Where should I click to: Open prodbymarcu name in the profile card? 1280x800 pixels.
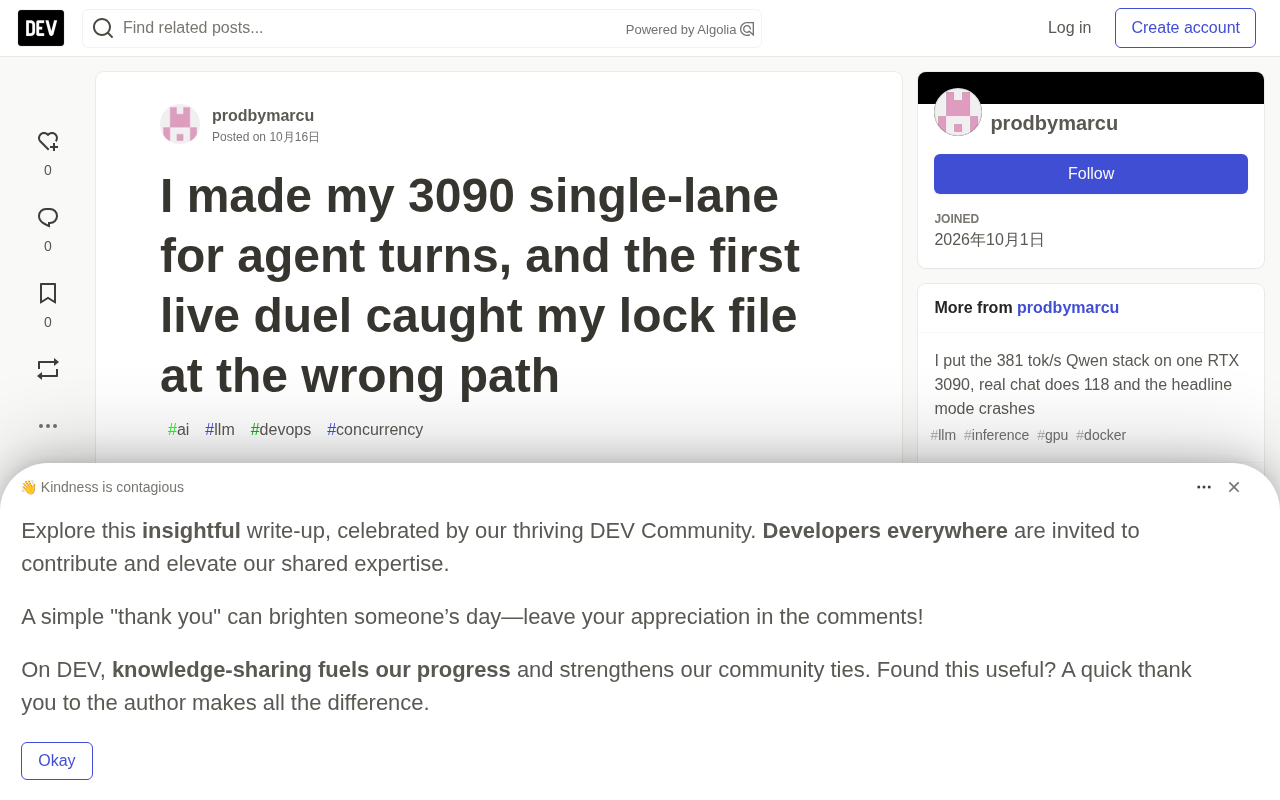click(x=1054, y=123)
